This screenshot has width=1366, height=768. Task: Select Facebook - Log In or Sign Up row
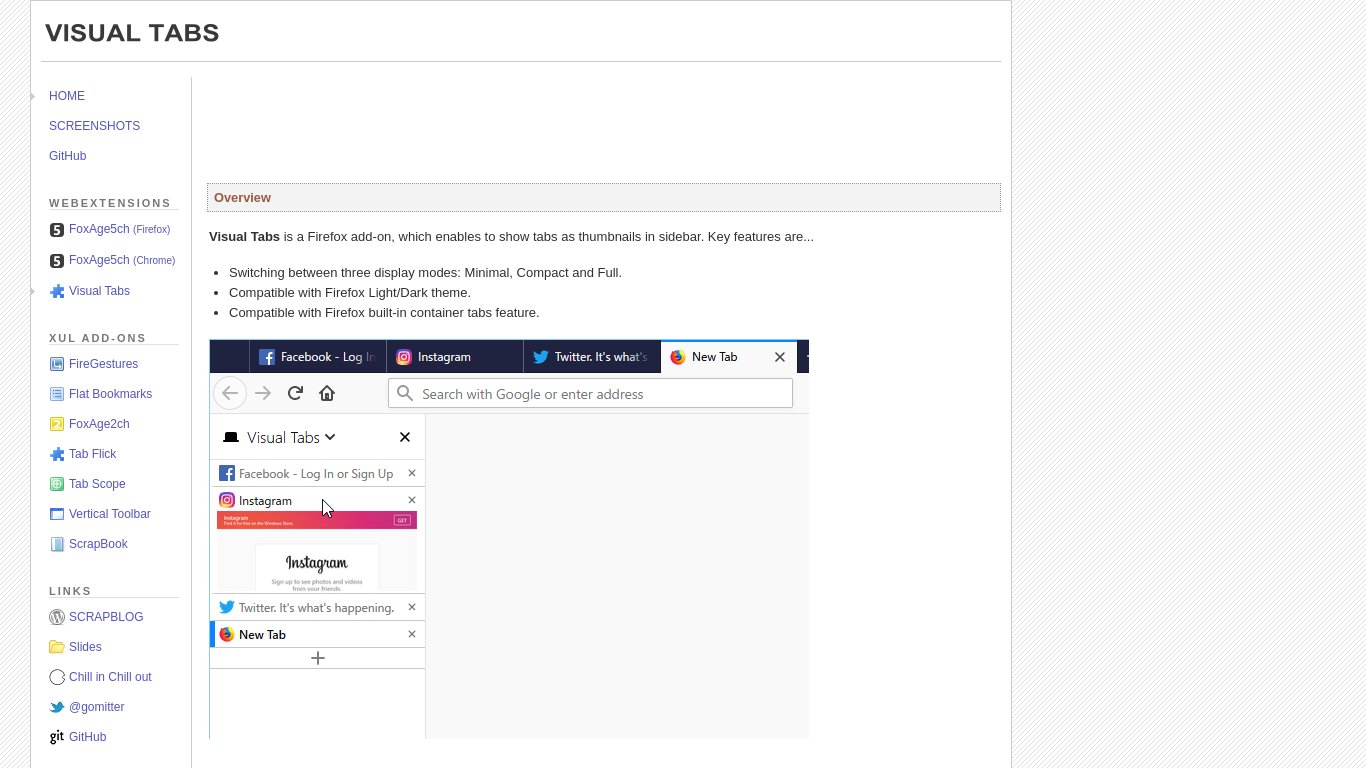point(317,473)
